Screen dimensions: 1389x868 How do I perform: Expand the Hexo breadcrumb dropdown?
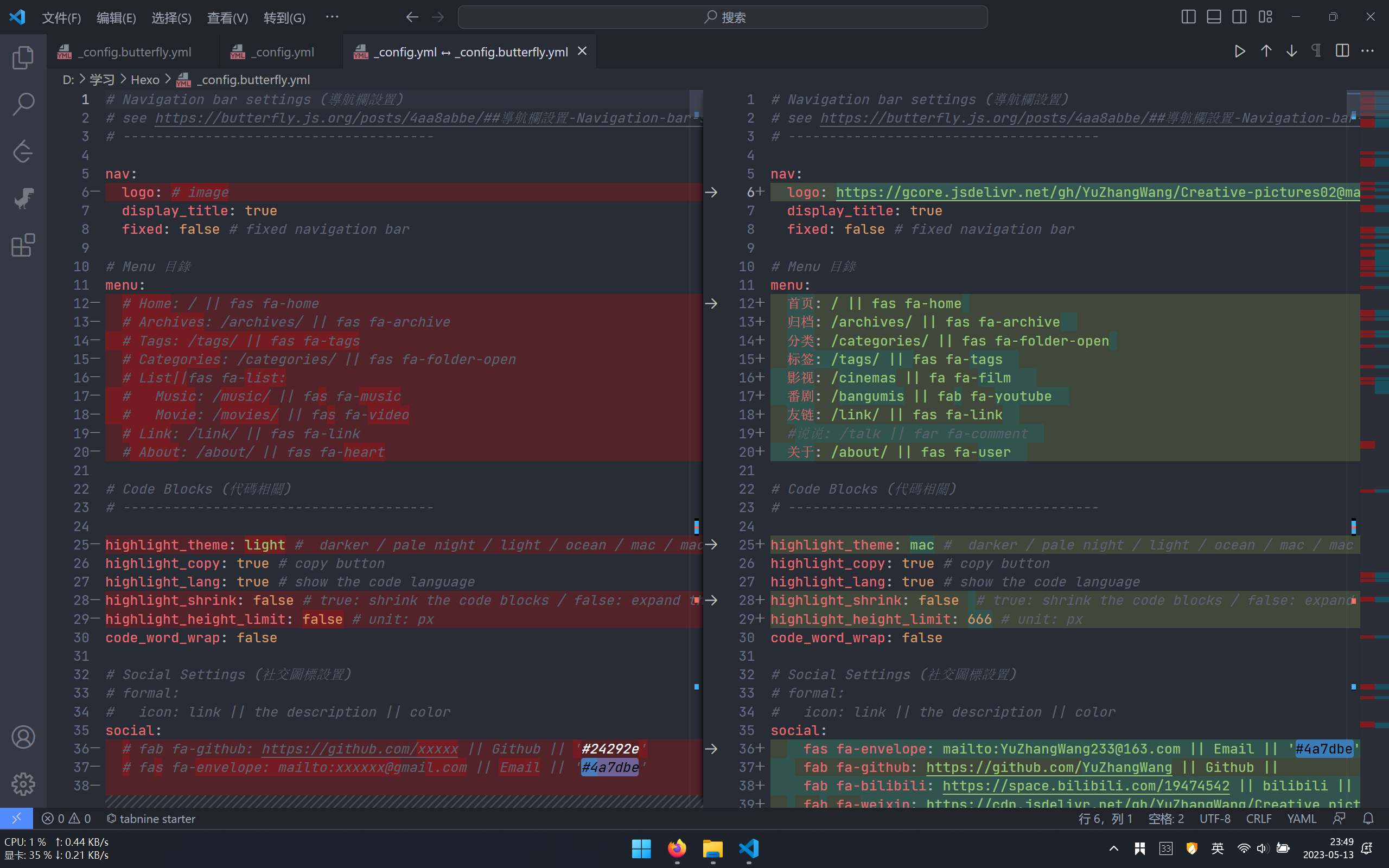[145, 79]
